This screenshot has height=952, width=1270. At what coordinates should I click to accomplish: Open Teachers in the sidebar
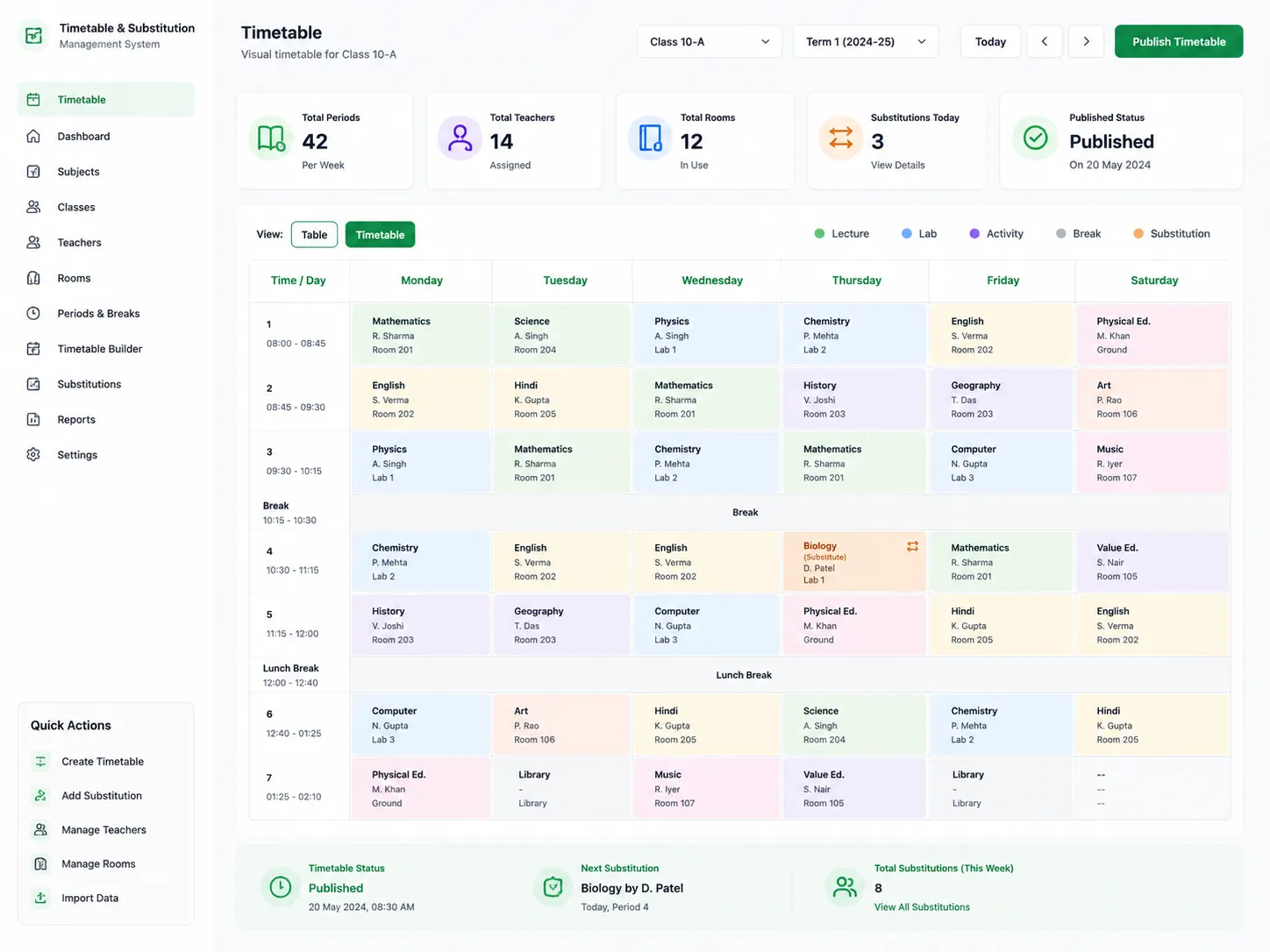[105, 242]
